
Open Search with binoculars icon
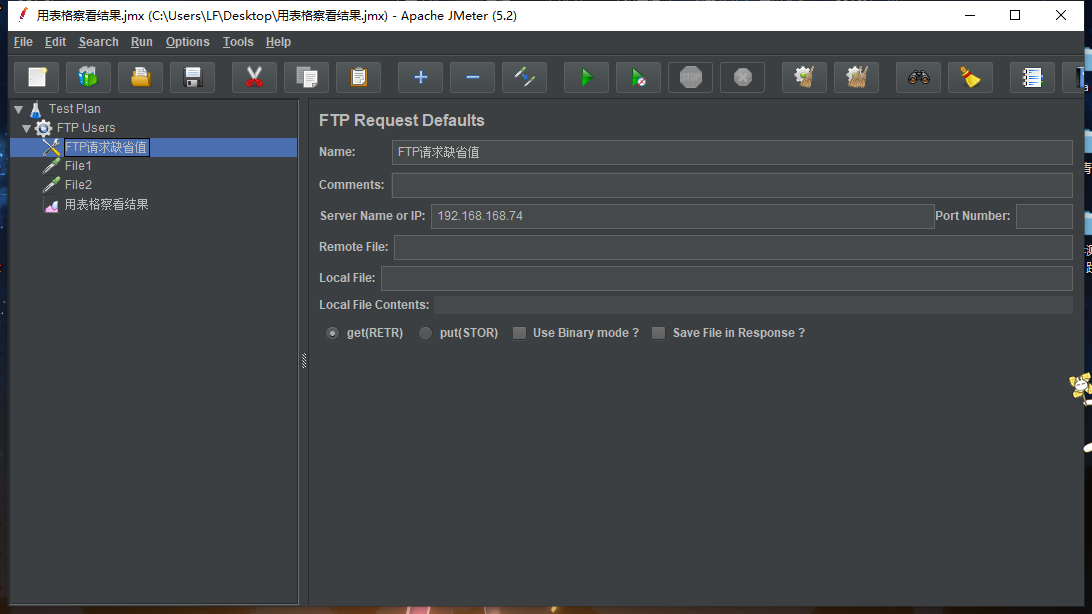point(919,77)
